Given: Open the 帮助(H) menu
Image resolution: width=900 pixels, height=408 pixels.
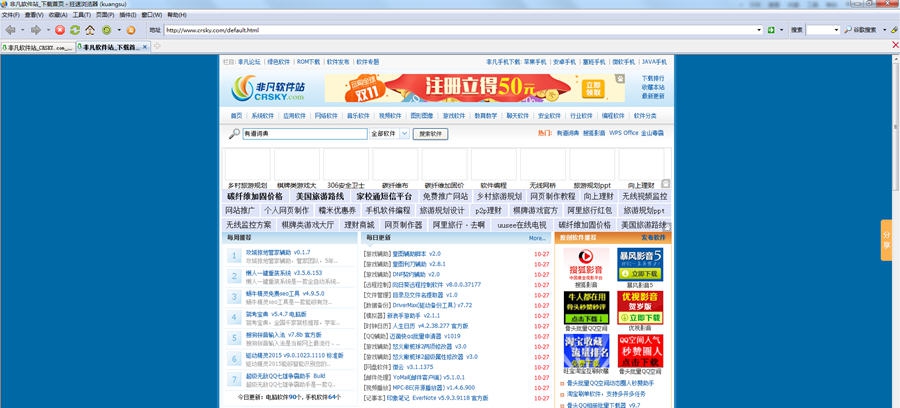Looking at the screenshot, I should tap(177, 14).
